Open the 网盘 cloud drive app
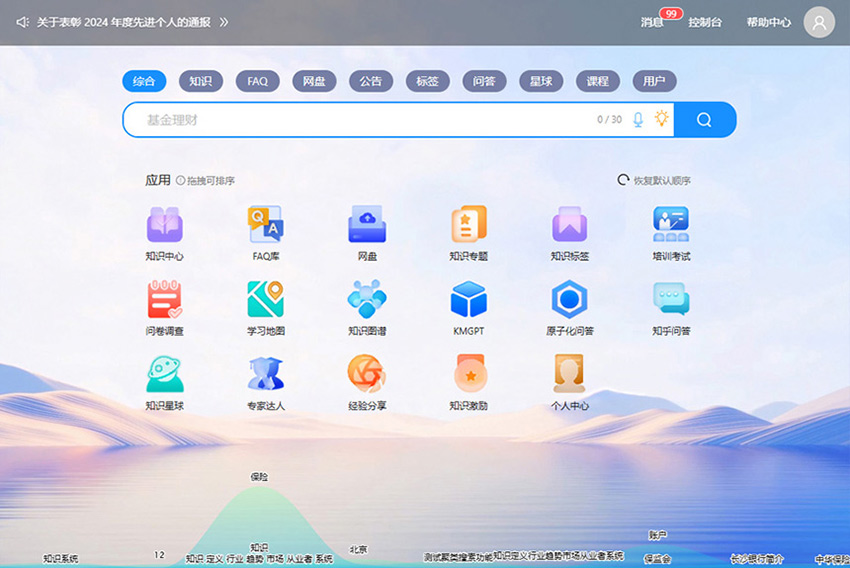850x568 pixels. 367,224
